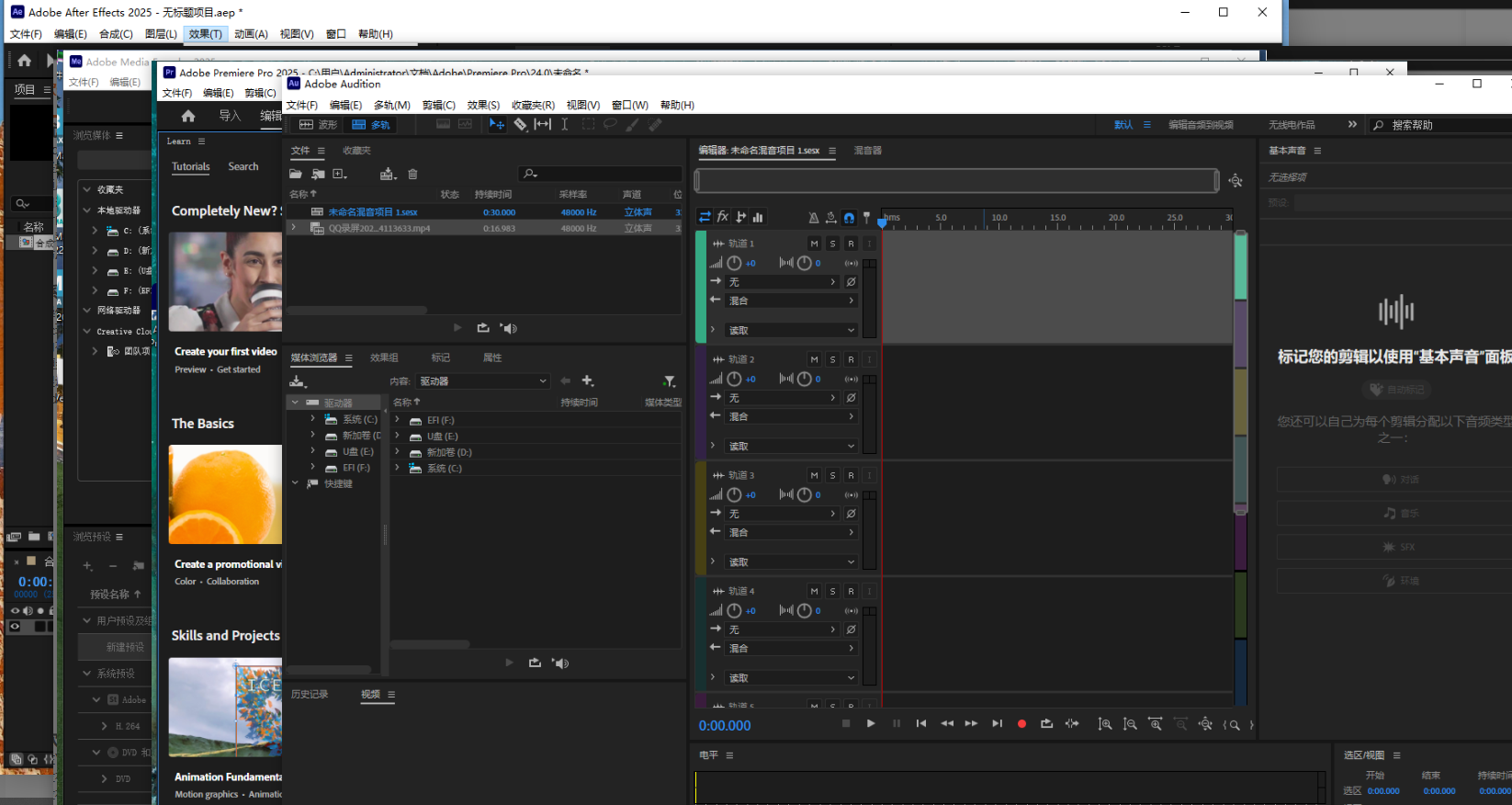Open Track 1 output dropdown showing 混合

791,300
